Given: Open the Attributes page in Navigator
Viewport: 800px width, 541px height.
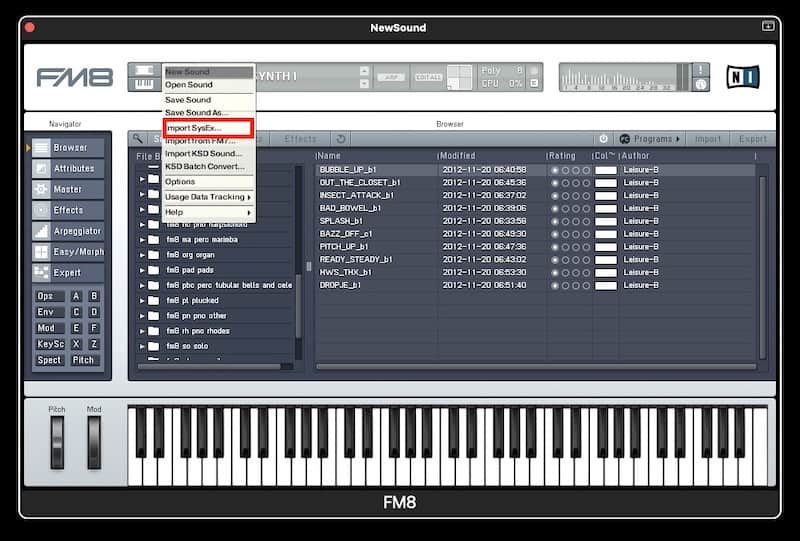Looking at the screenshot, I should (x=67, y=168).
